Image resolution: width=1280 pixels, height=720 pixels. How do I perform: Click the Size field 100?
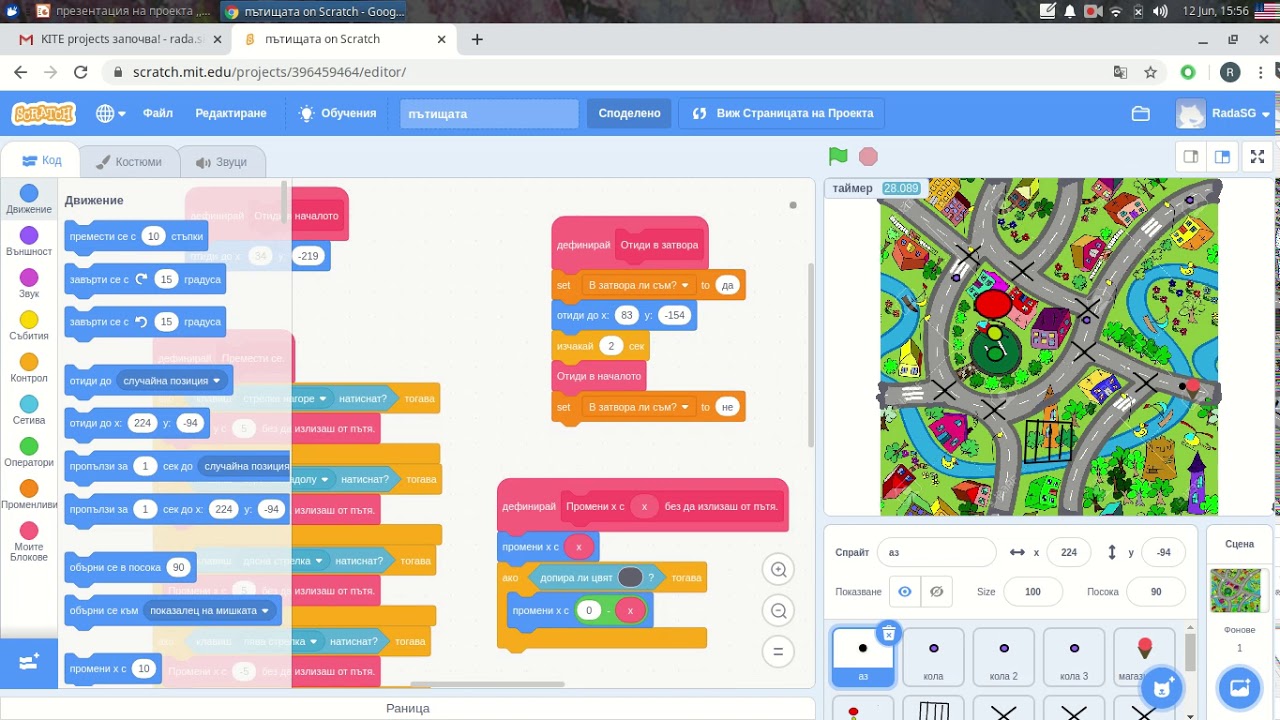click(x=1033, y=592)
